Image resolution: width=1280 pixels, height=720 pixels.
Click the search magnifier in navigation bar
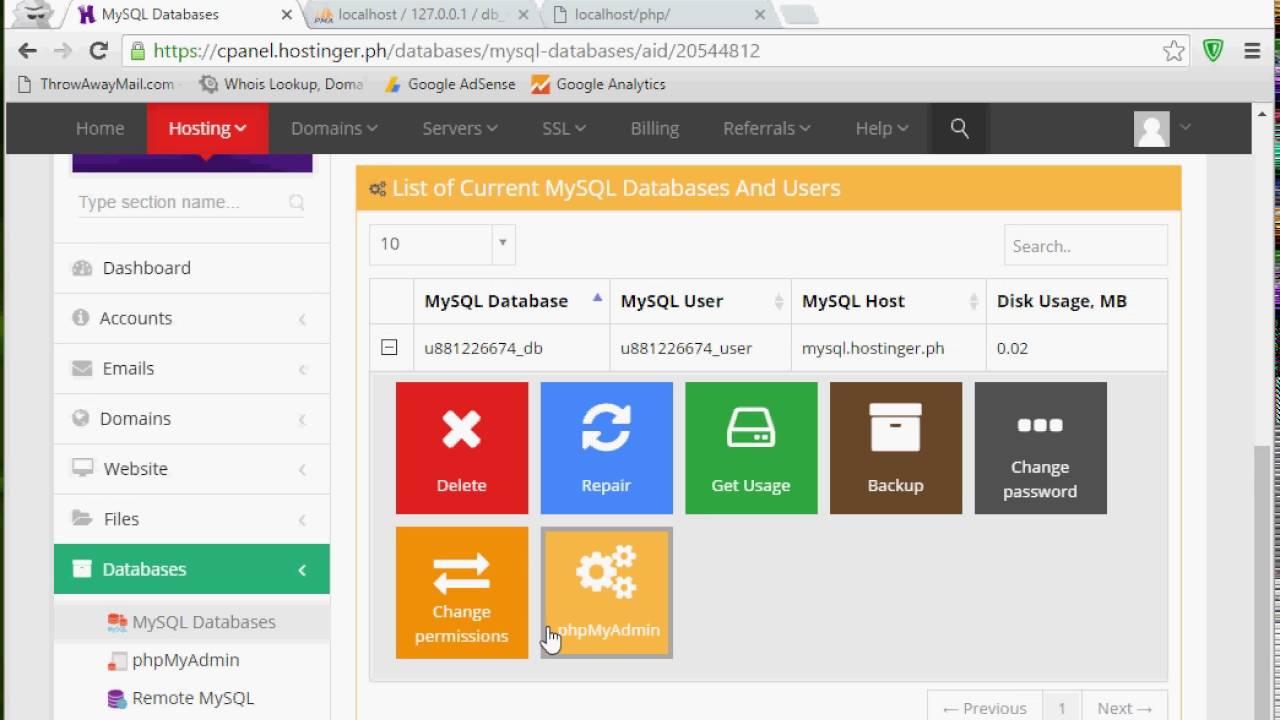(x=960, y=128)
